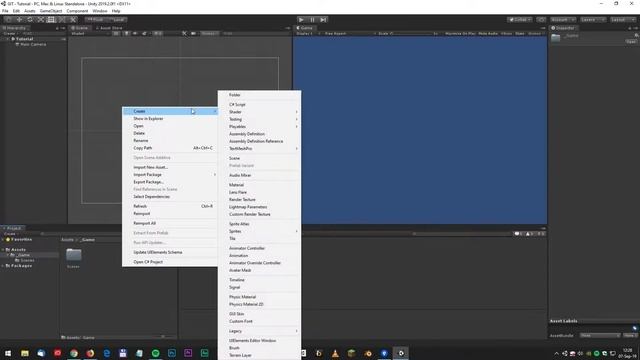
Task: Open the Scene effects toggle icon
Action: (x=144, y=33)
